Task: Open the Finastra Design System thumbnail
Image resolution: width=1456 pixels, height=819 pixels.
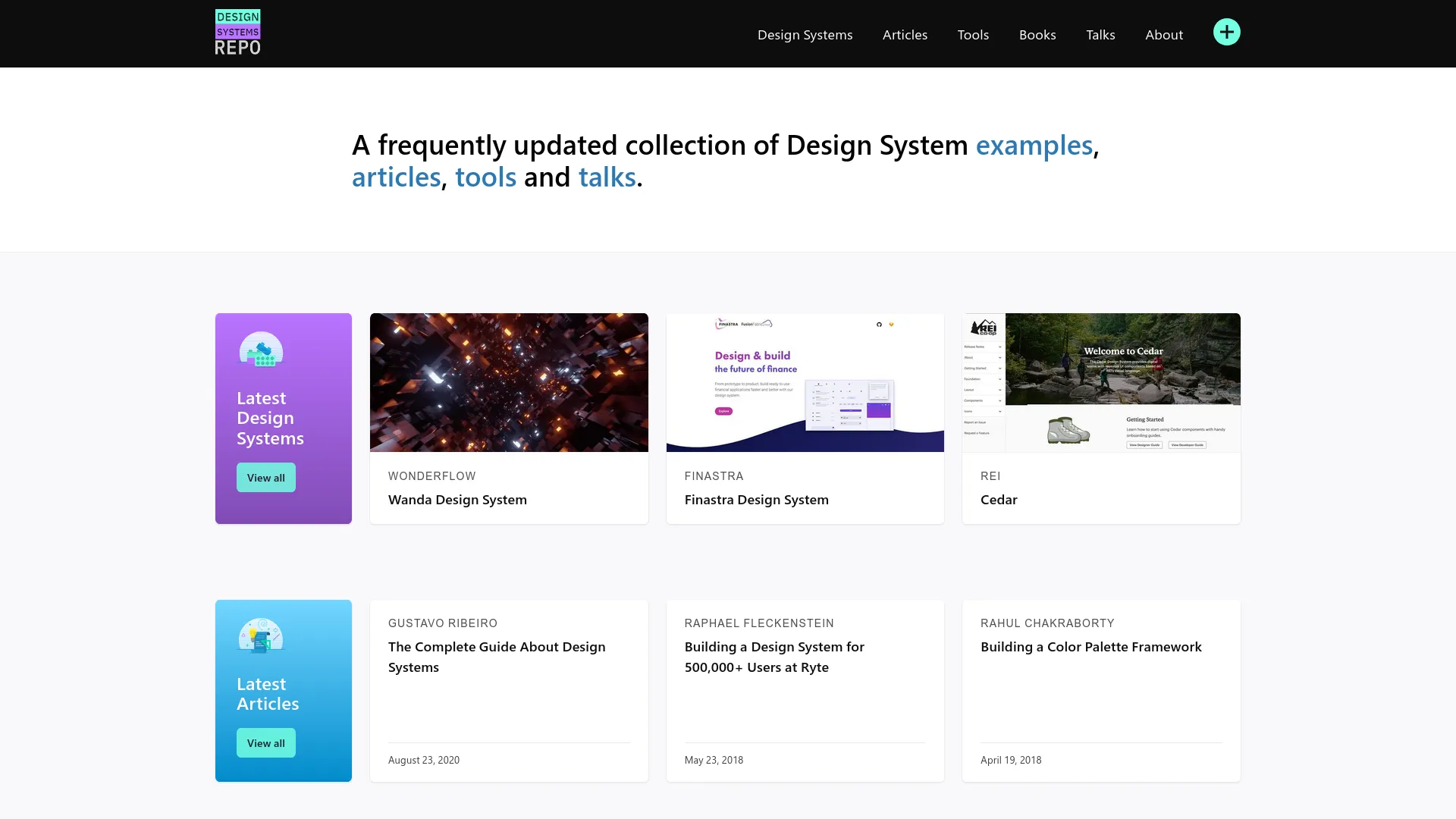Action: (805, 382)
